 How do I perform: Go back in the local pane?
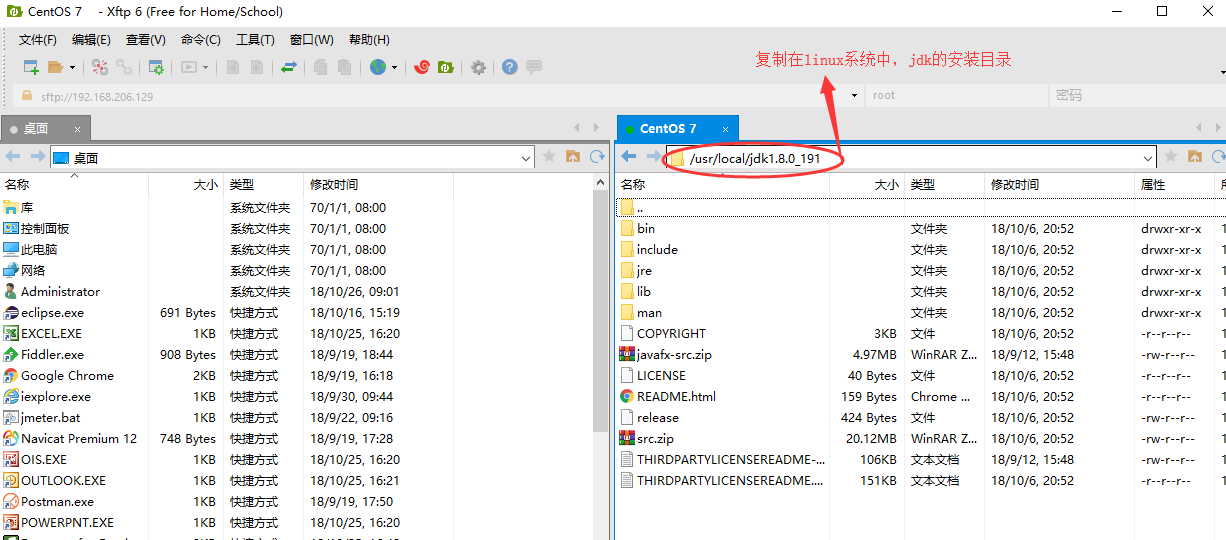coord(13,157)
